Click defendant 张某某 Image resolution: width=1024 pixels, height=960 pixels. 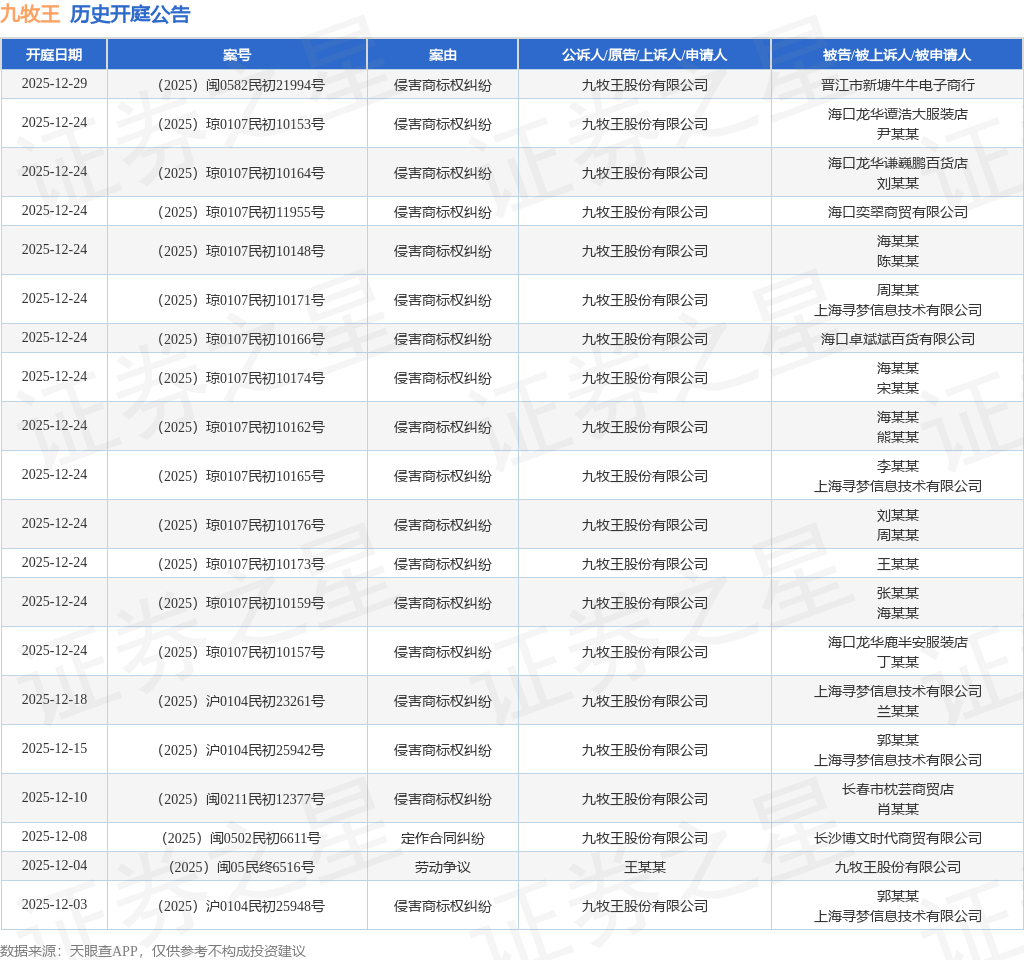click(x=898, y=594)
